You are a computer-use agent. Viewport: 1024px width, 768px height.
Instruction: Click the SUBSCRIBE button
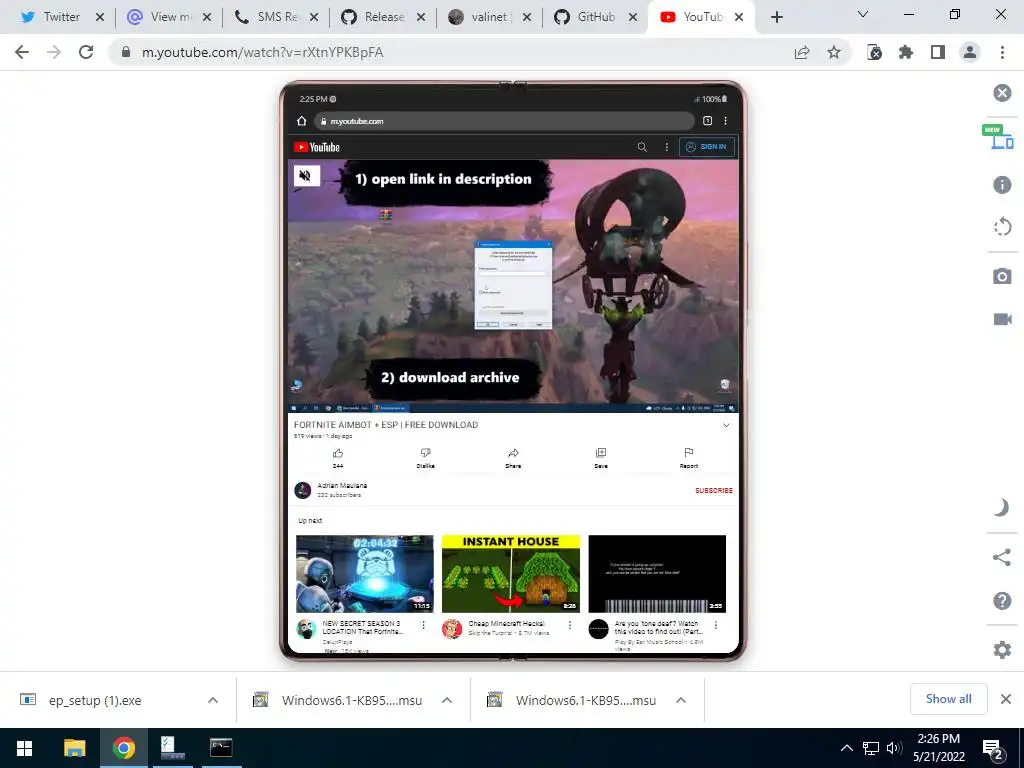714,490
